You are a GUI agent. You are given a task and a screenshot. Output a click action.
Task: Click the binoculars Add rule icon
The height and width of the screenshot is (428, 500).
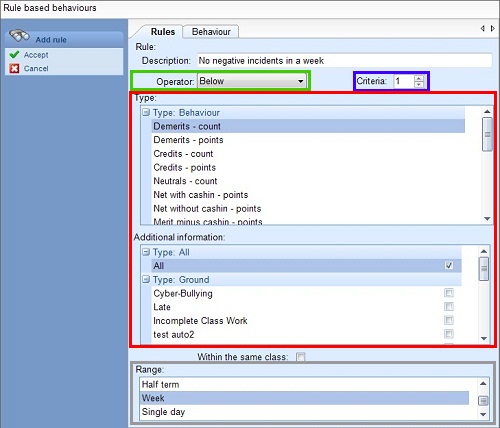[19, 36]
